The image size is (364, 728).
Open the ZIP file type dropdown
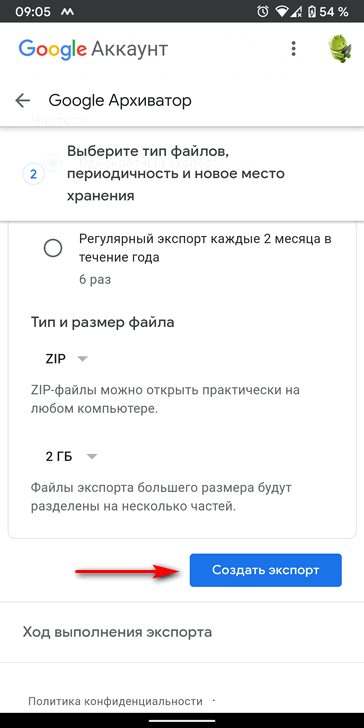(x=67, y=359)
